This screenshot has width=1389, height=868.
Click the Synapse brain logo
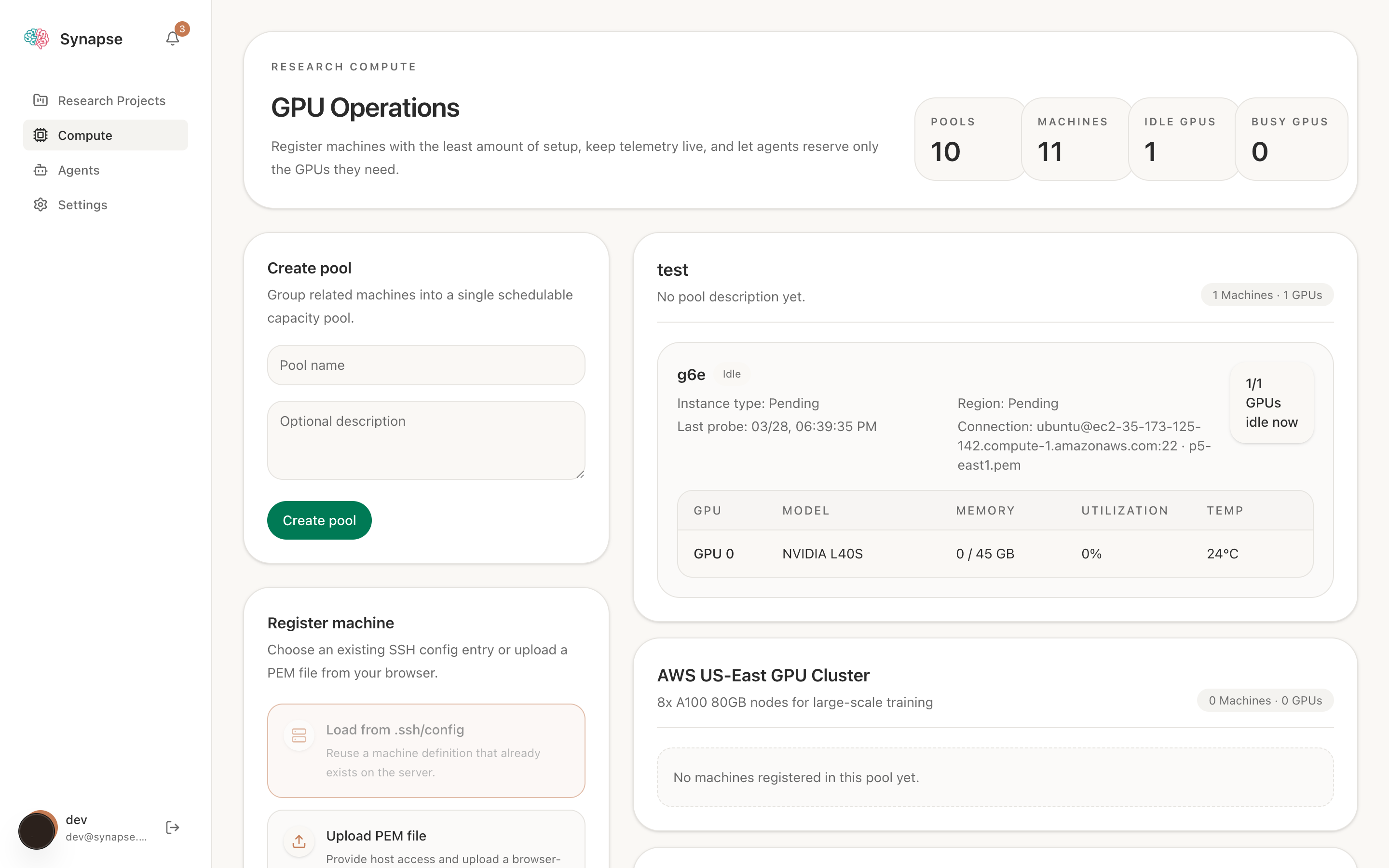point(36,38)
